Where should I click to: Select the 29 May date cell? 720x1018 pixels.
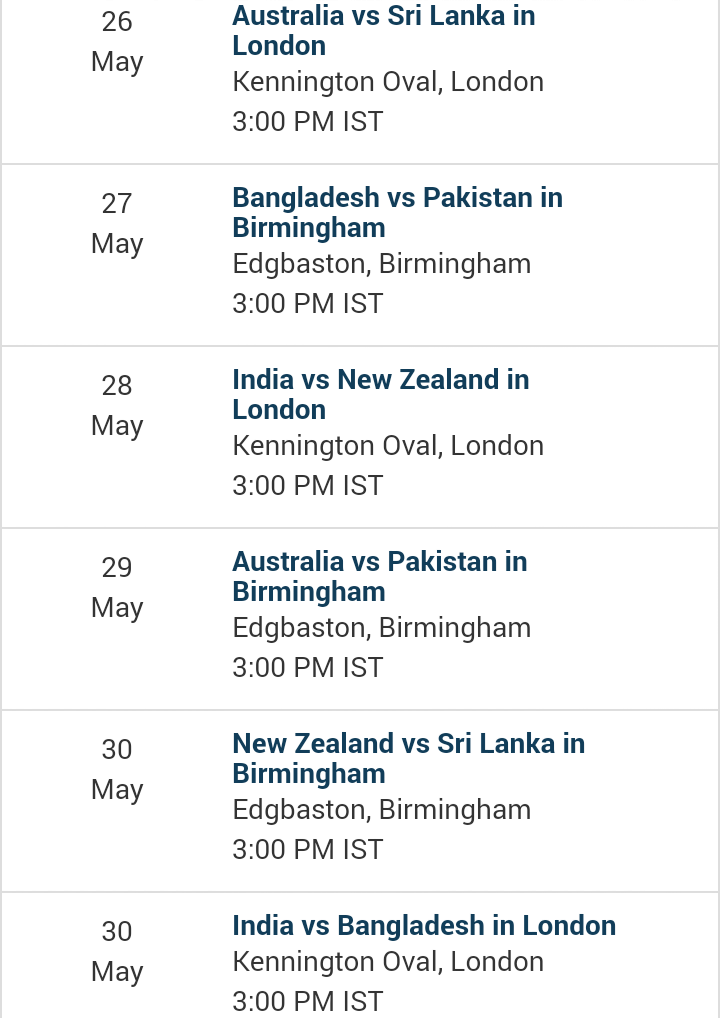pyautogui.click(x=117, y=587)
